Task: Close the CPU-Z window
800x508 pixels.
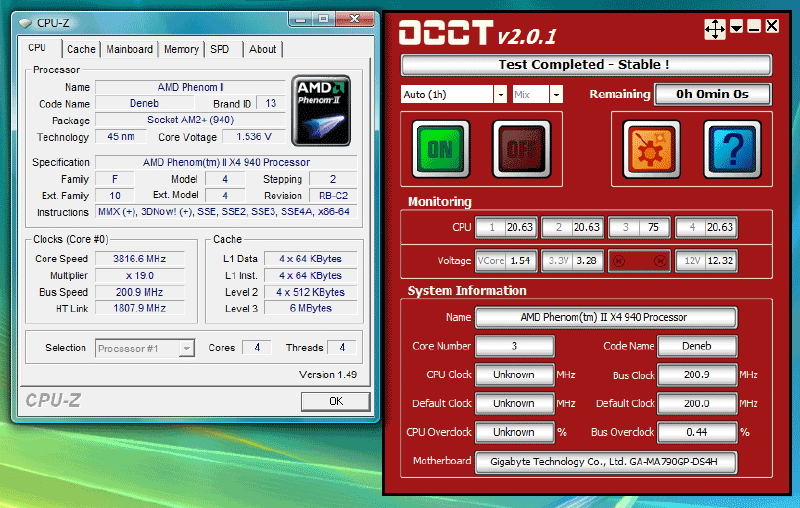Action: click(x=355, y=19)
